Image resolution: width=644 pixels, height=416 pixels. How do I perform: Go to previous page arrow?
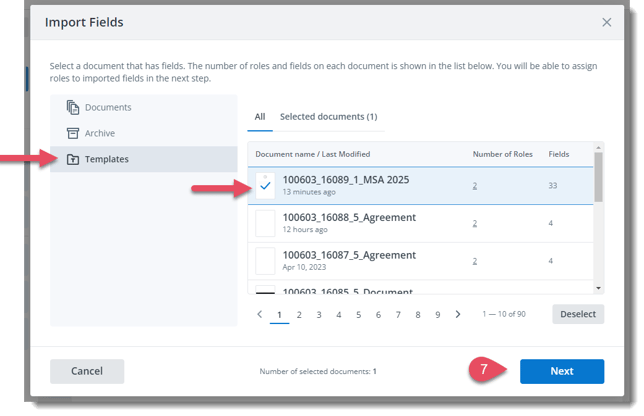pyautogui.click(x=260, y=315)
